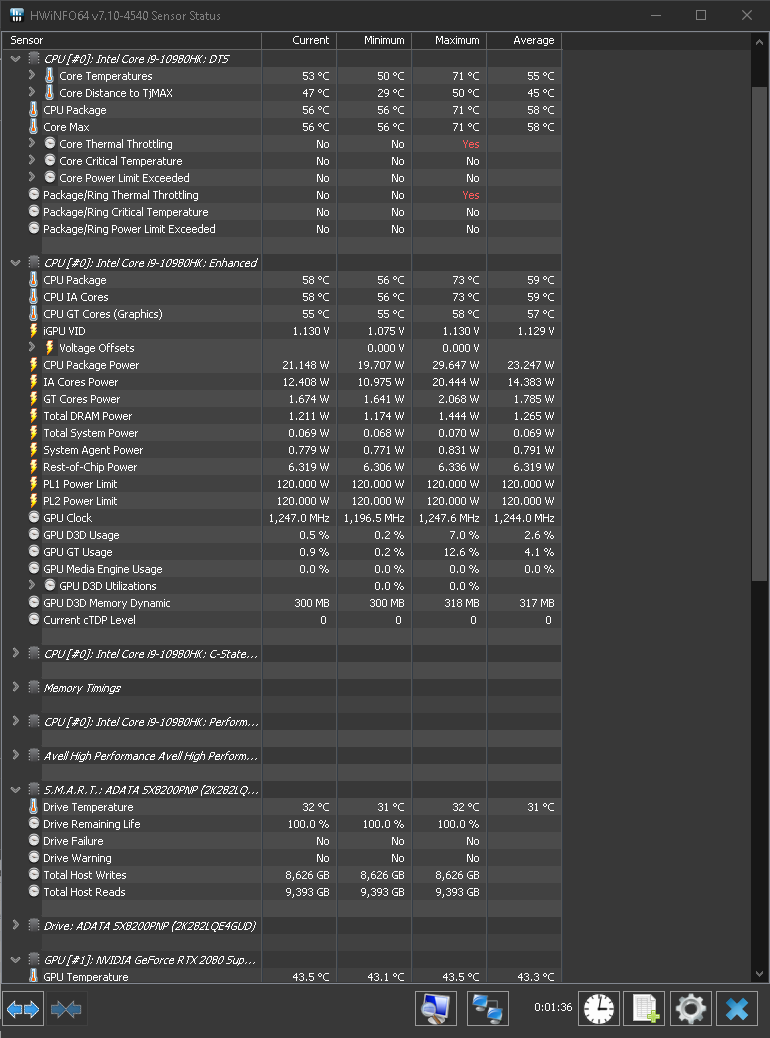Select the Rest-of-Chip Power row
This screenshot has width=770, height=1038.
[281, 467]
